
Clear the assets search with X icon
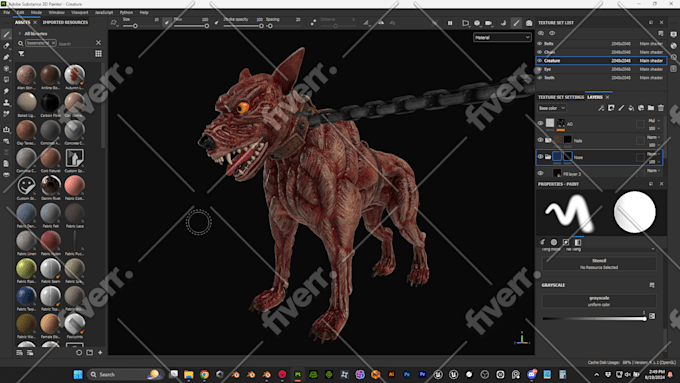pos(98,43)
